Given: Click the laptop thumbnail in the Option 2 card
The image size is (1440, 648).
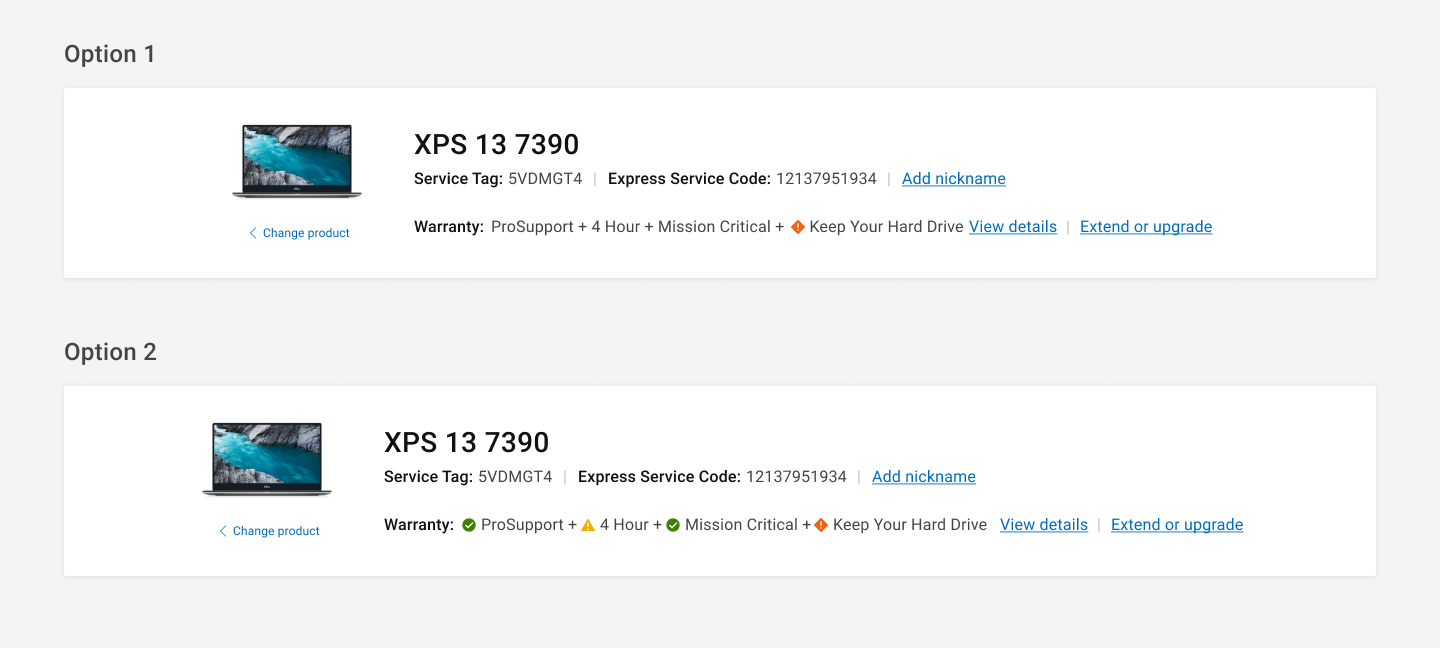Looking at the screenshot, I should pos(267,459).
